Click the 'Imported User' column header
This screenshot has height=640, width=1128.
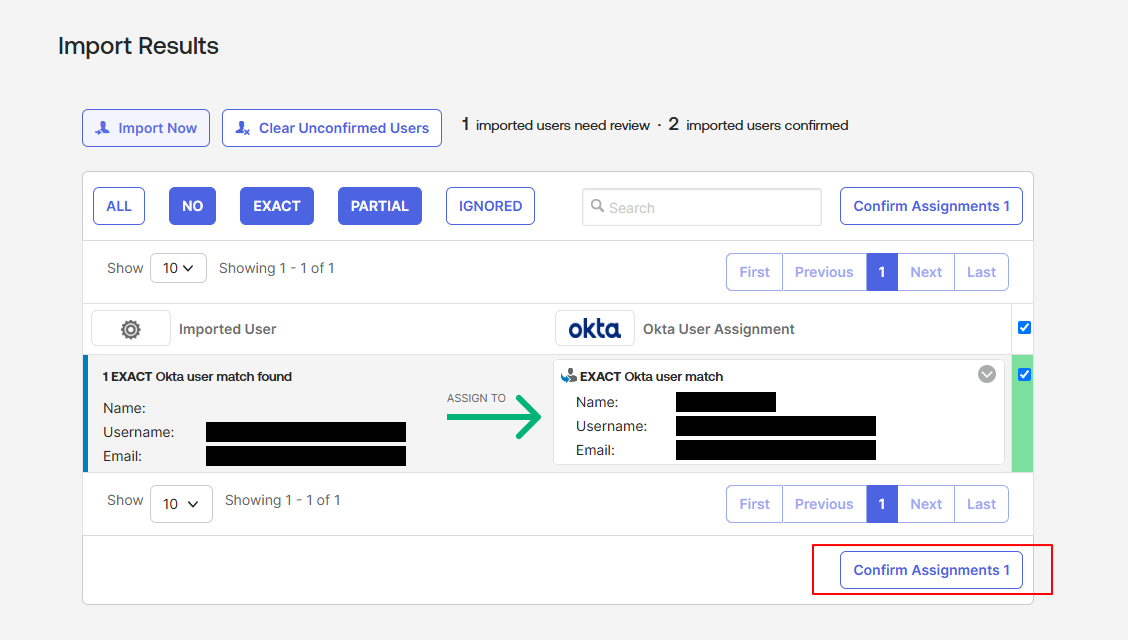click(227, 329)
